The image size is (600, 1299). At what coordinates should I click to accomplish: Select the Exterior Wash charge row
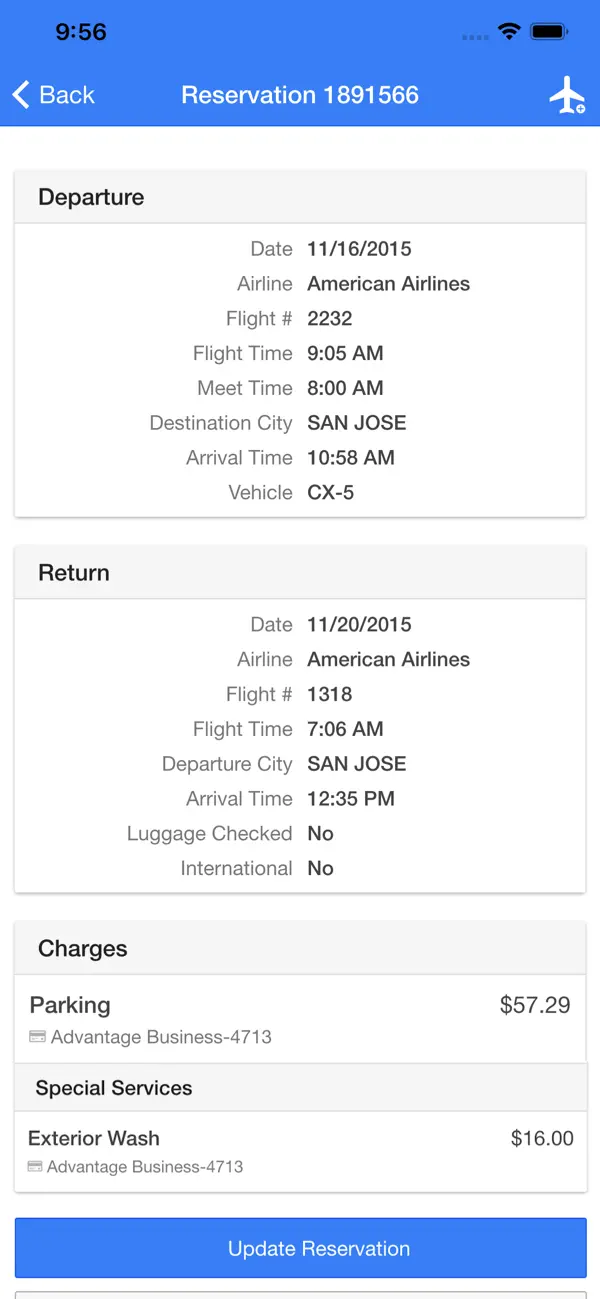300,1151
